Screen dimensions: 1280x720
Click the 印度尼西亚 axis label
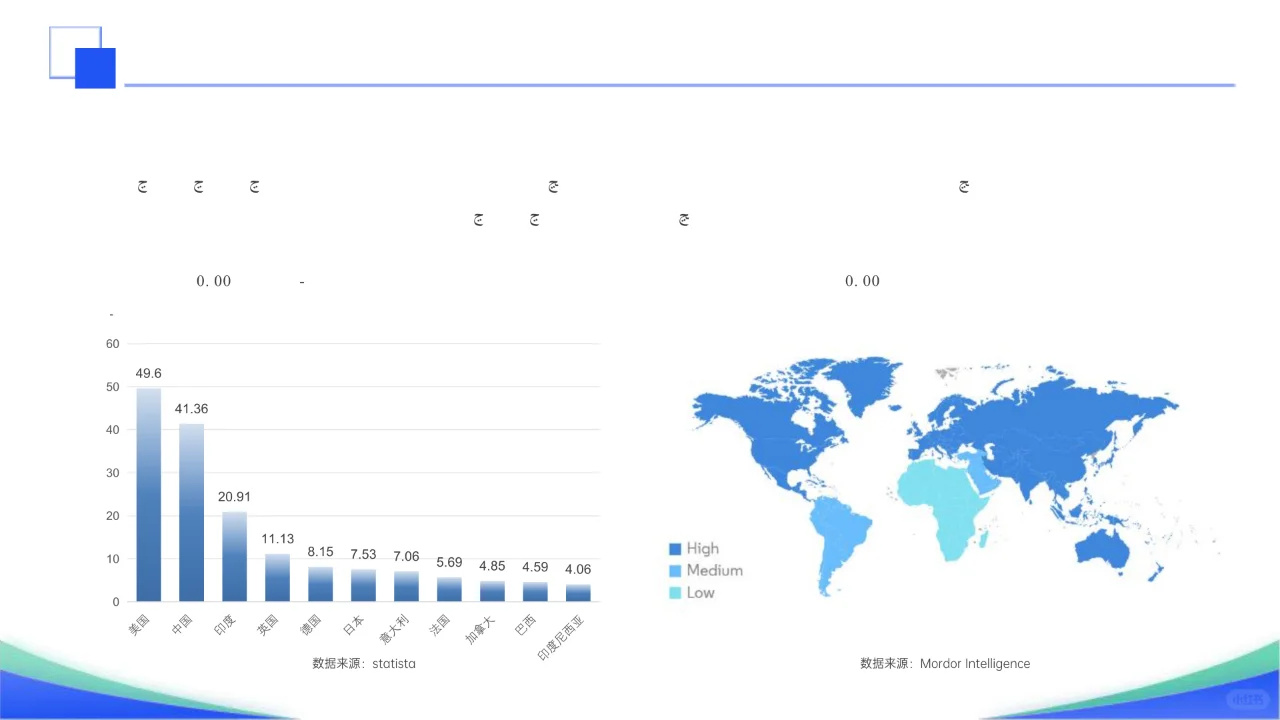561,638
